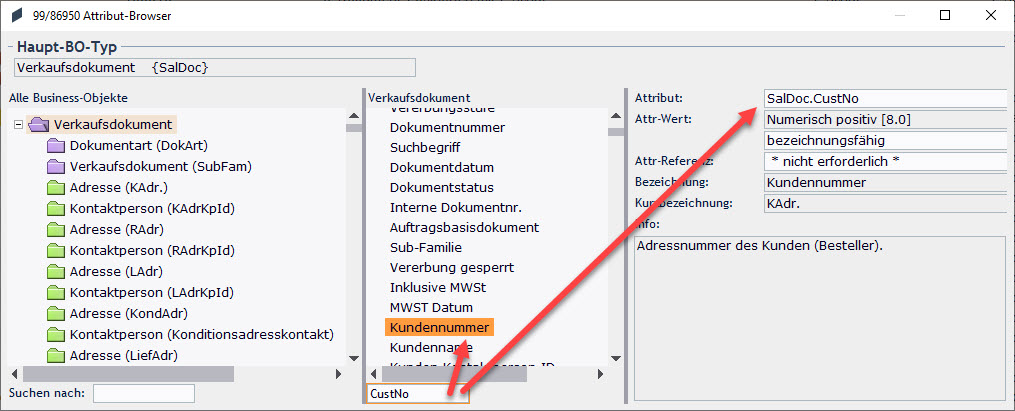
Task: Click the Kontaktperson (Konditionsadresskontakt) folder icon
Action: (x=57, y=335)
